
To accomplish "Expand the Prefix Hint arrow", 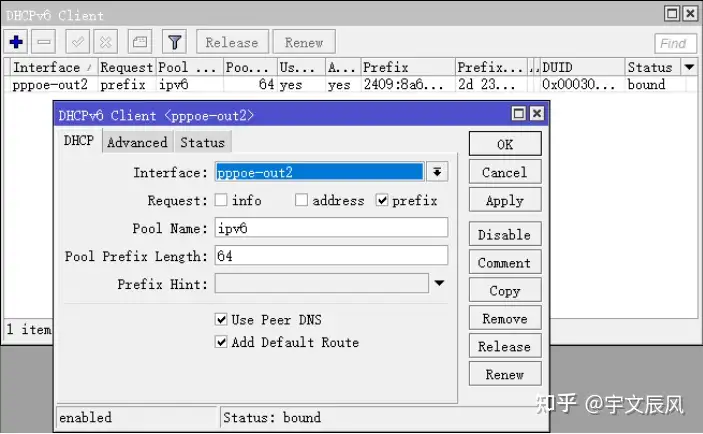I will click(439, 283).
